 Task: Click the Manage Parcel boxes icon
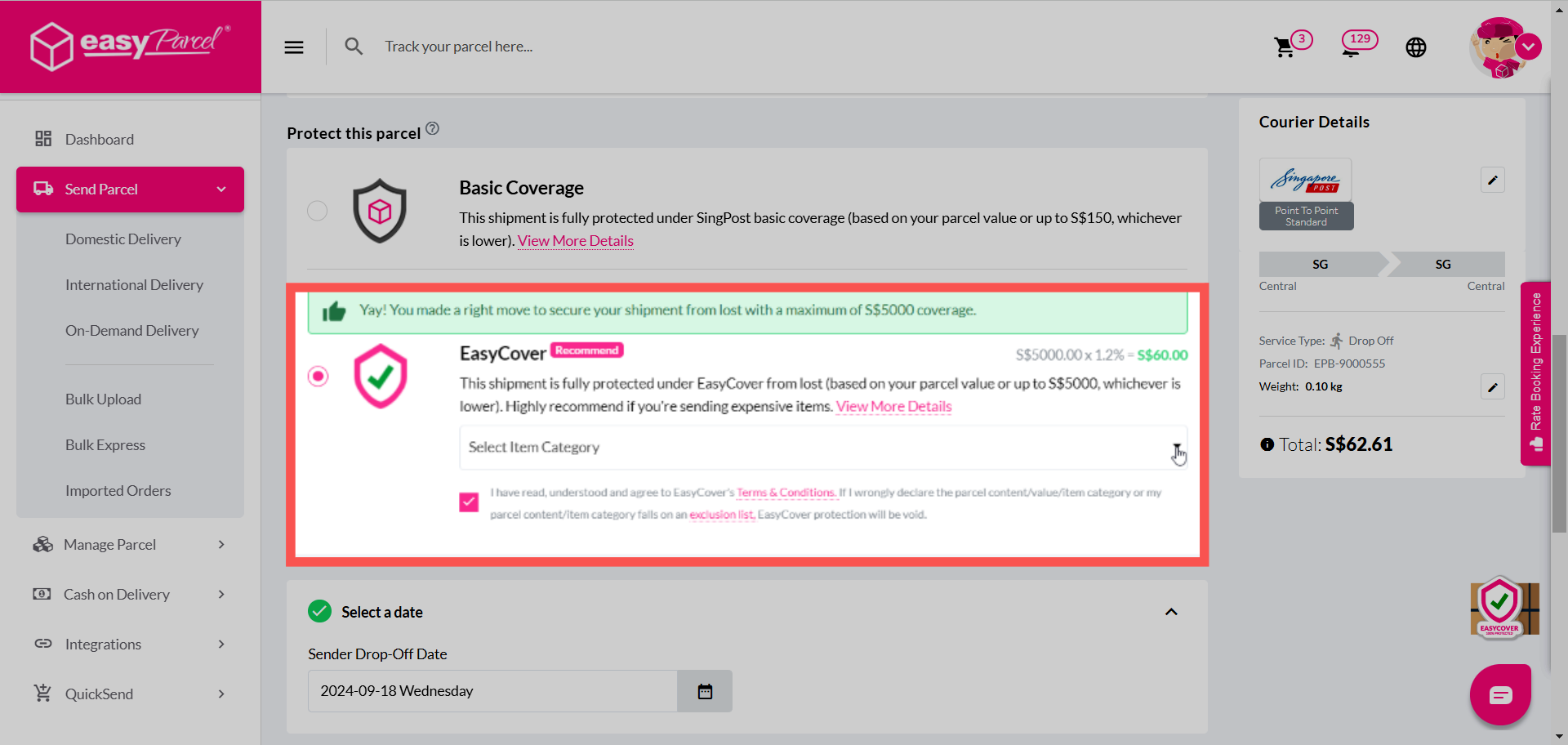click(42, 544)
